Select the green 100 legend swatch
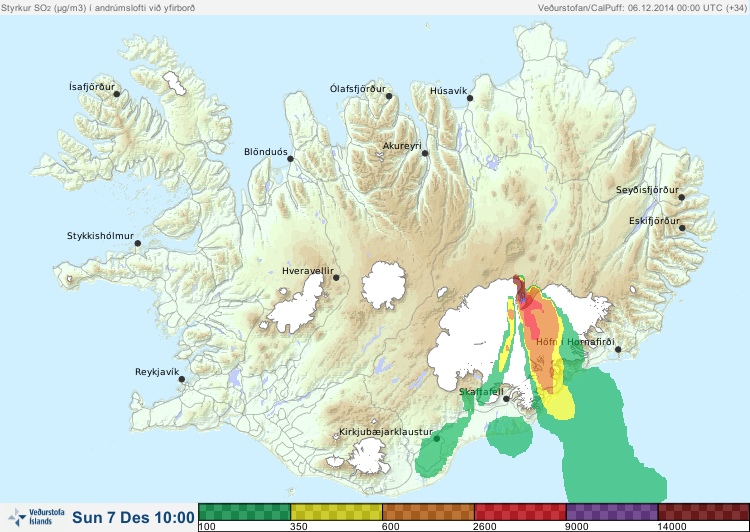Image resolution: width=750 pixels, height=532 pixels. pos(244,511)
